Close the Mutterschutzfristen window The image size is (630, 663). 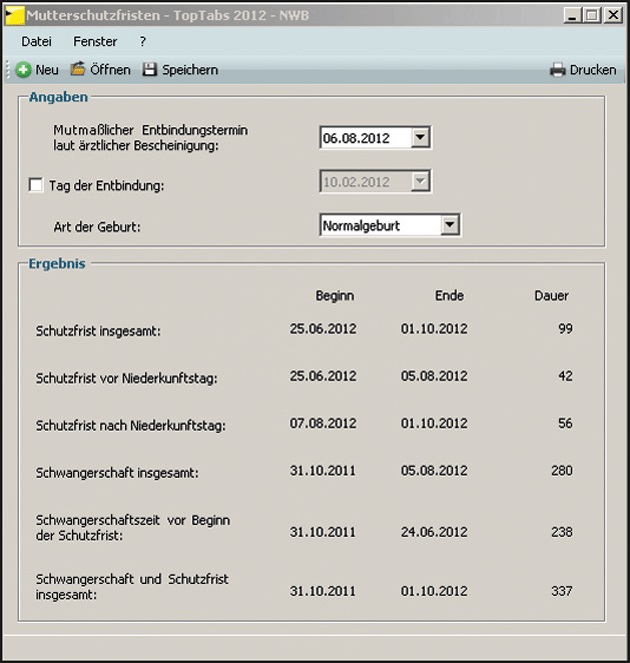pos(611,15)
